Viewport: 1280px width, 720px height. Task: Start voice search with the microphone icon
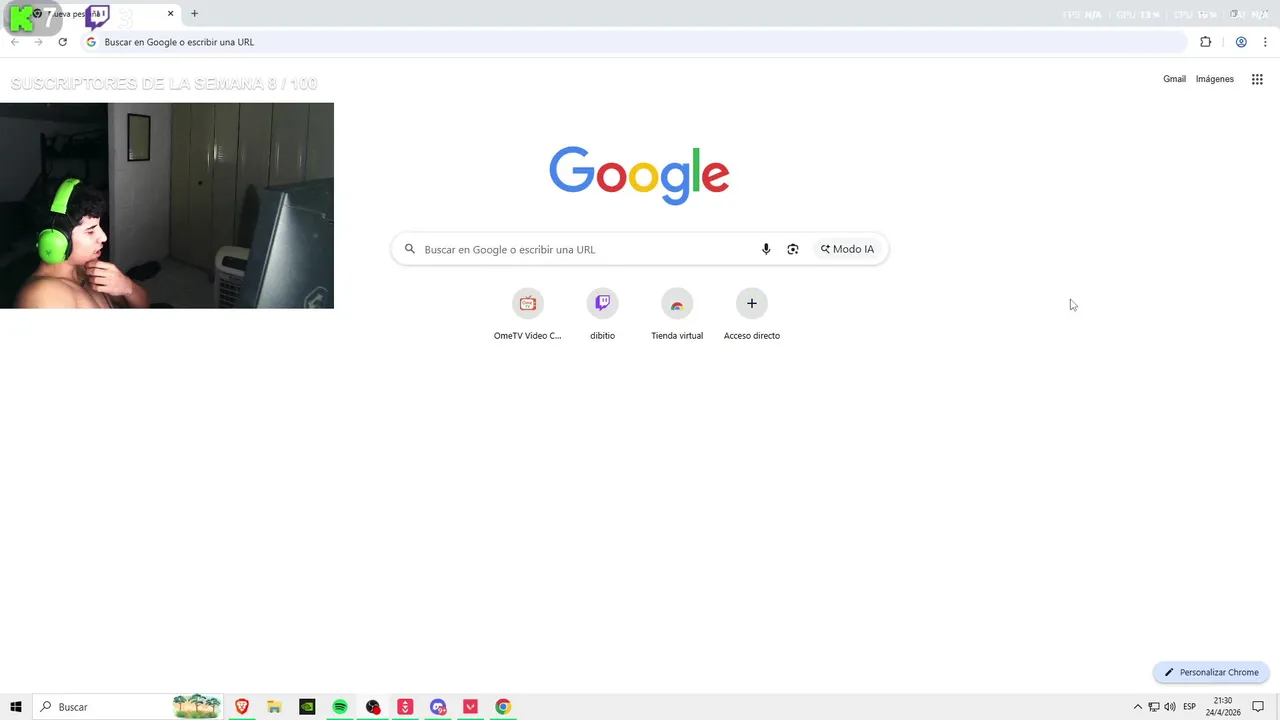(766, 249)
